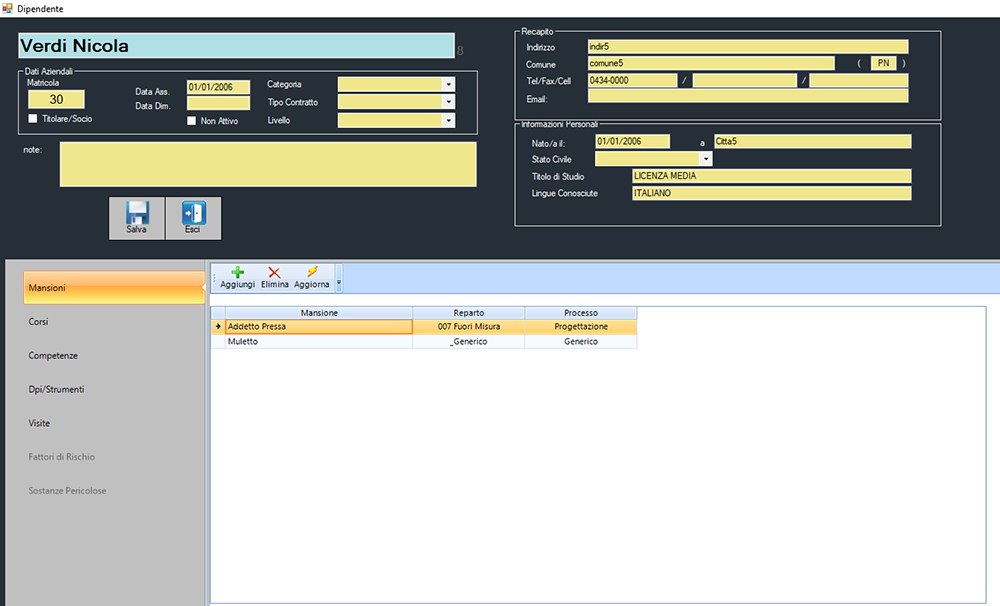
Task: Click the lightning Aggiorna icon
Action: click(312, 272)
